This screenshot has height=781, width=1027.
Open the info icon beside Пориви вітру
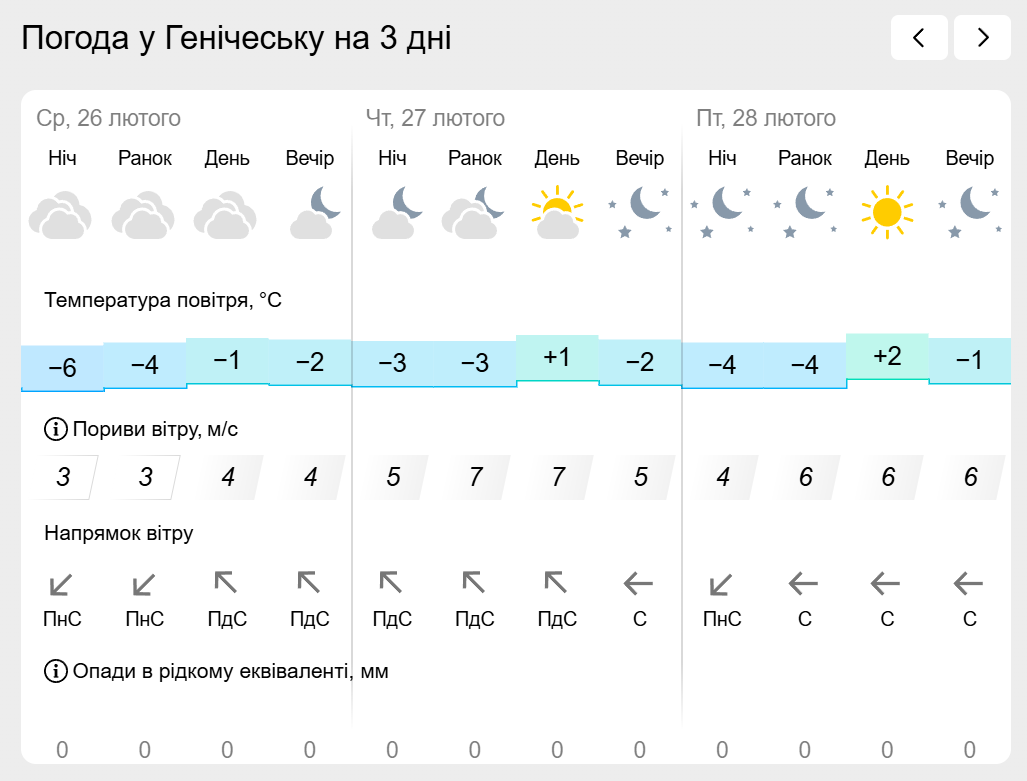point(56,429)
